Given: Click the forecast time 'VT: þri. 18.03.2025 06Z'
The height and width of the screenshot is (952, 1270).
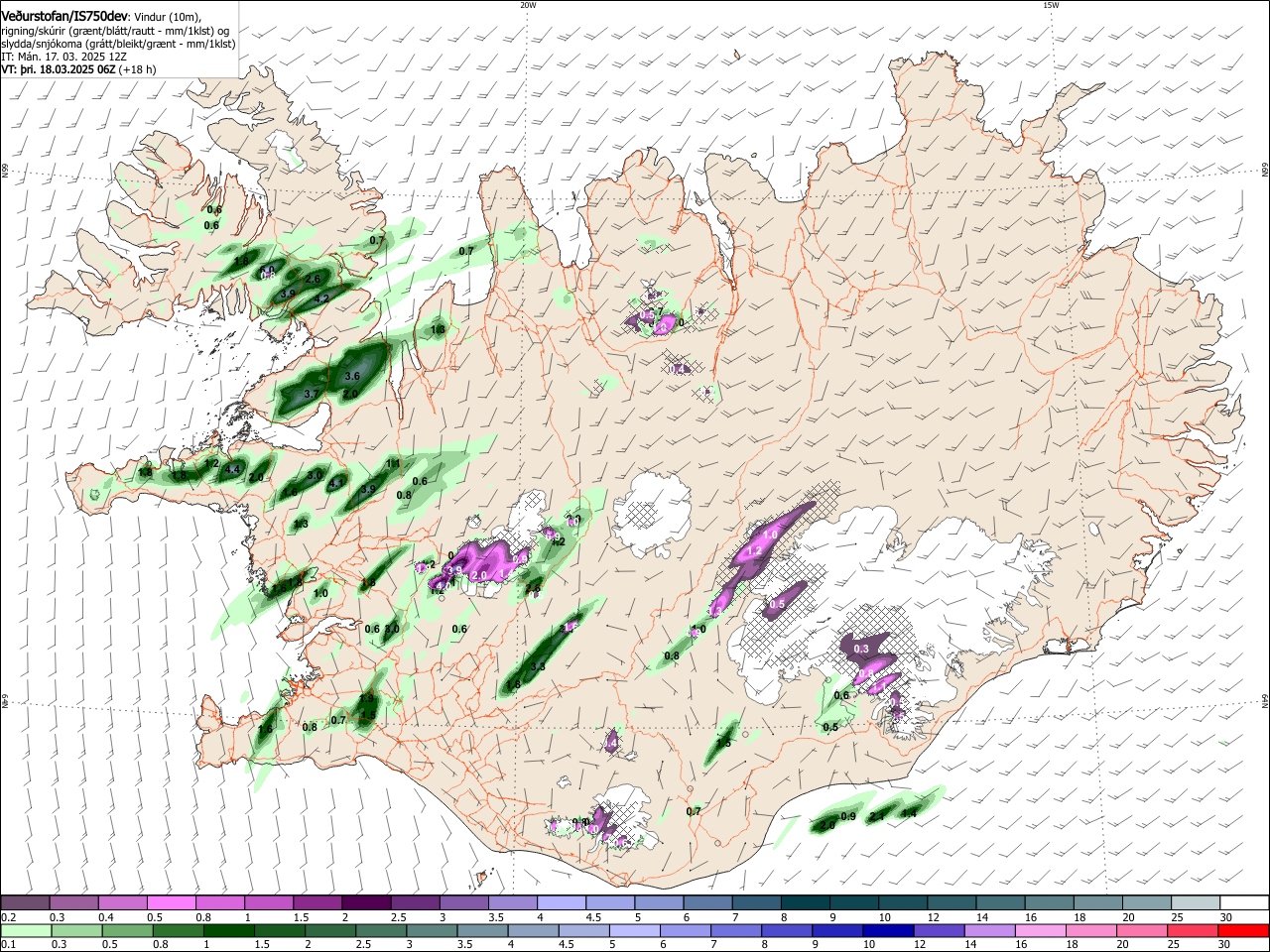Looking at the screenshot, I should point(59,70).
